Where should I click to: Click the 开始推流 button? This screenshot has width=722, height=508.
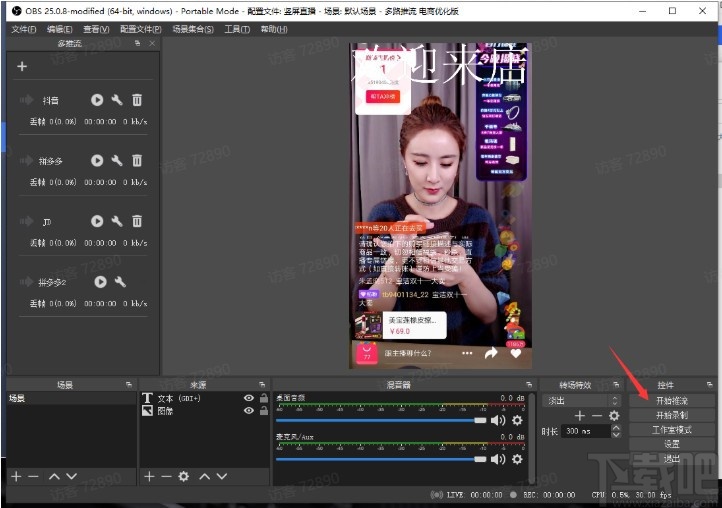(x=671, y=401)
